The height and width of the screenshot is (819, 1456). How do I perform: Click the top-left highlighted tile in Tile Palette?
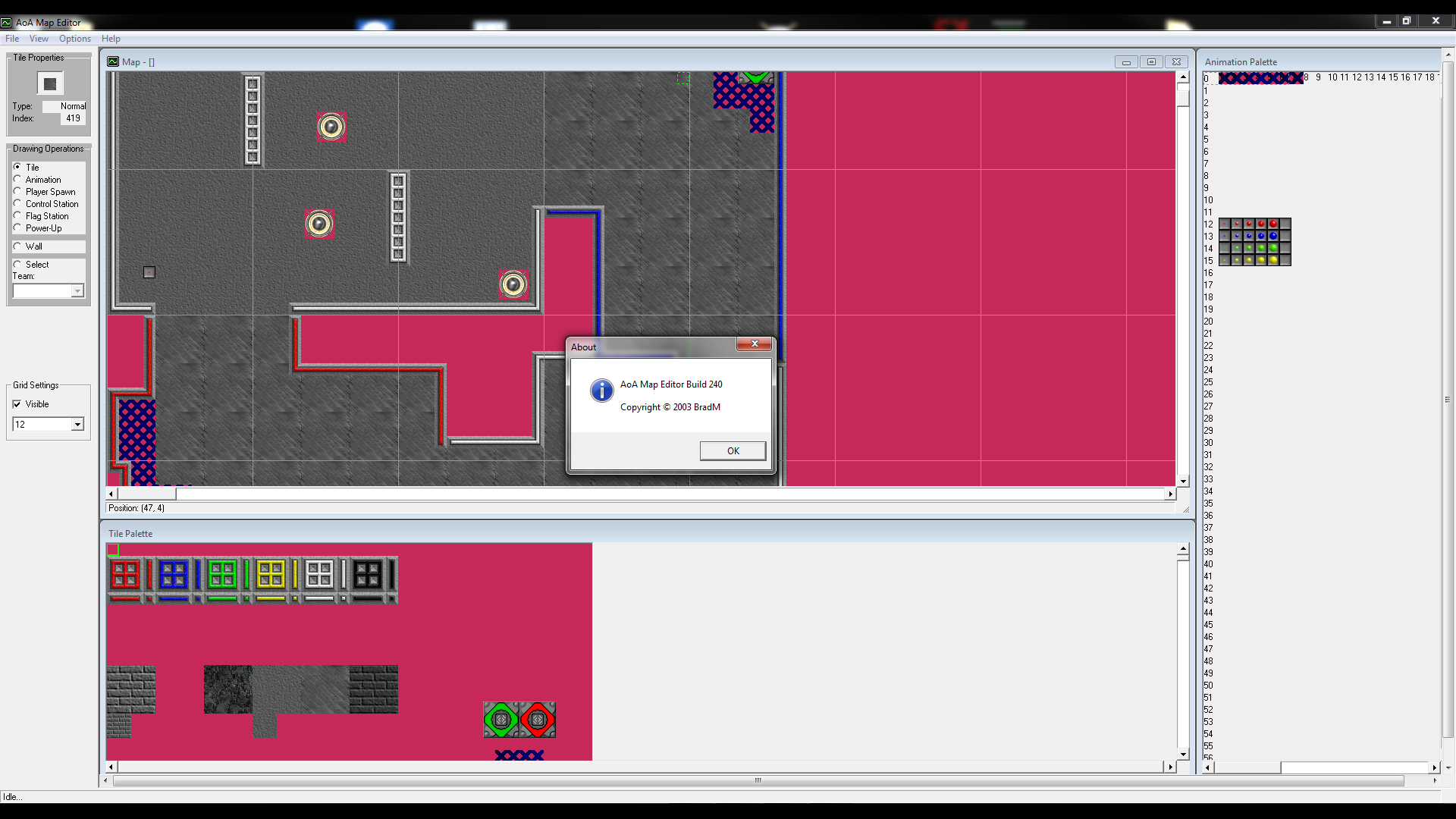(113, 550)
